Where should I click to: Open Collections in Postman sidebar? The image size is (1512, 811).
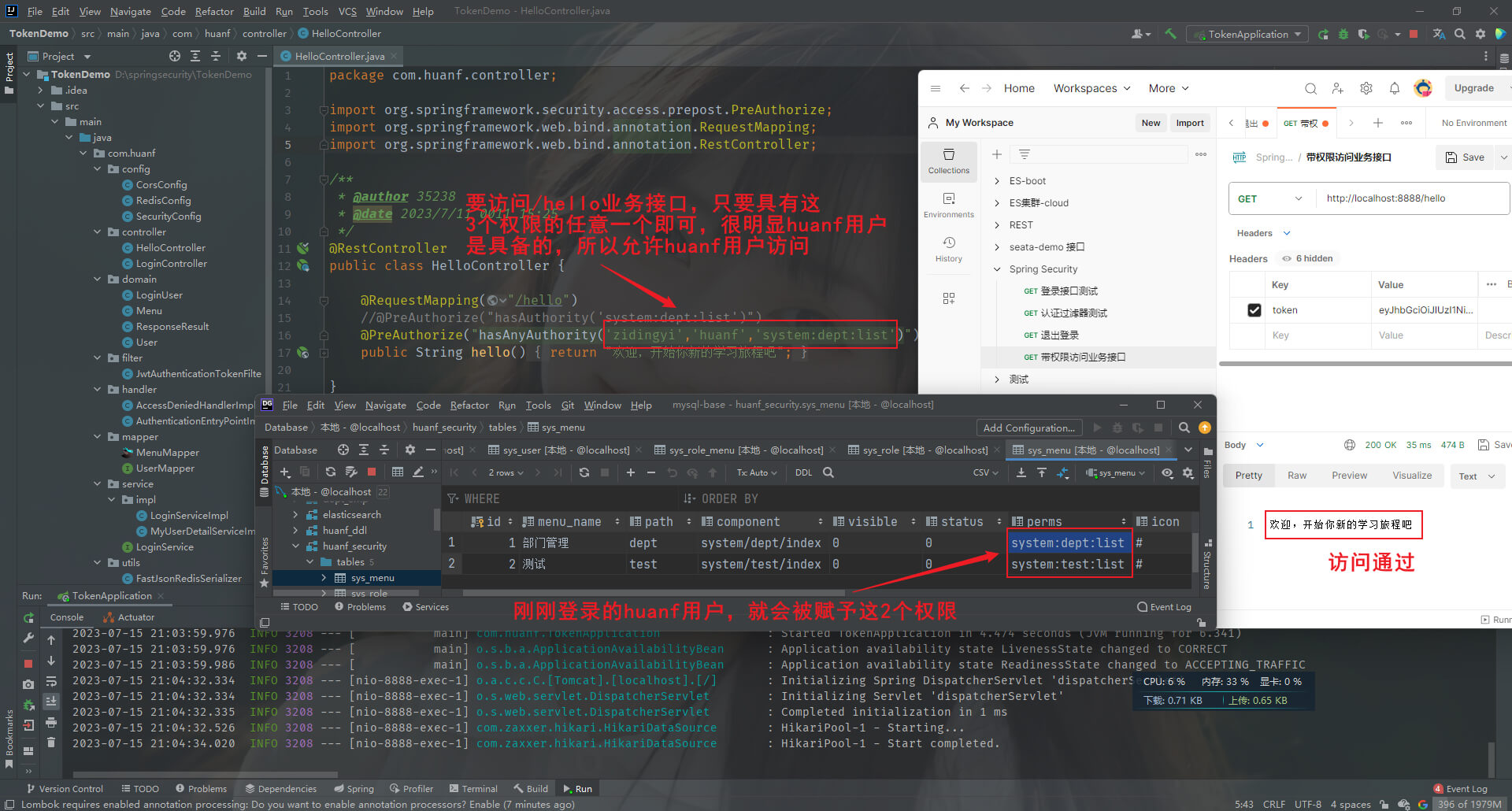[949, 161]
